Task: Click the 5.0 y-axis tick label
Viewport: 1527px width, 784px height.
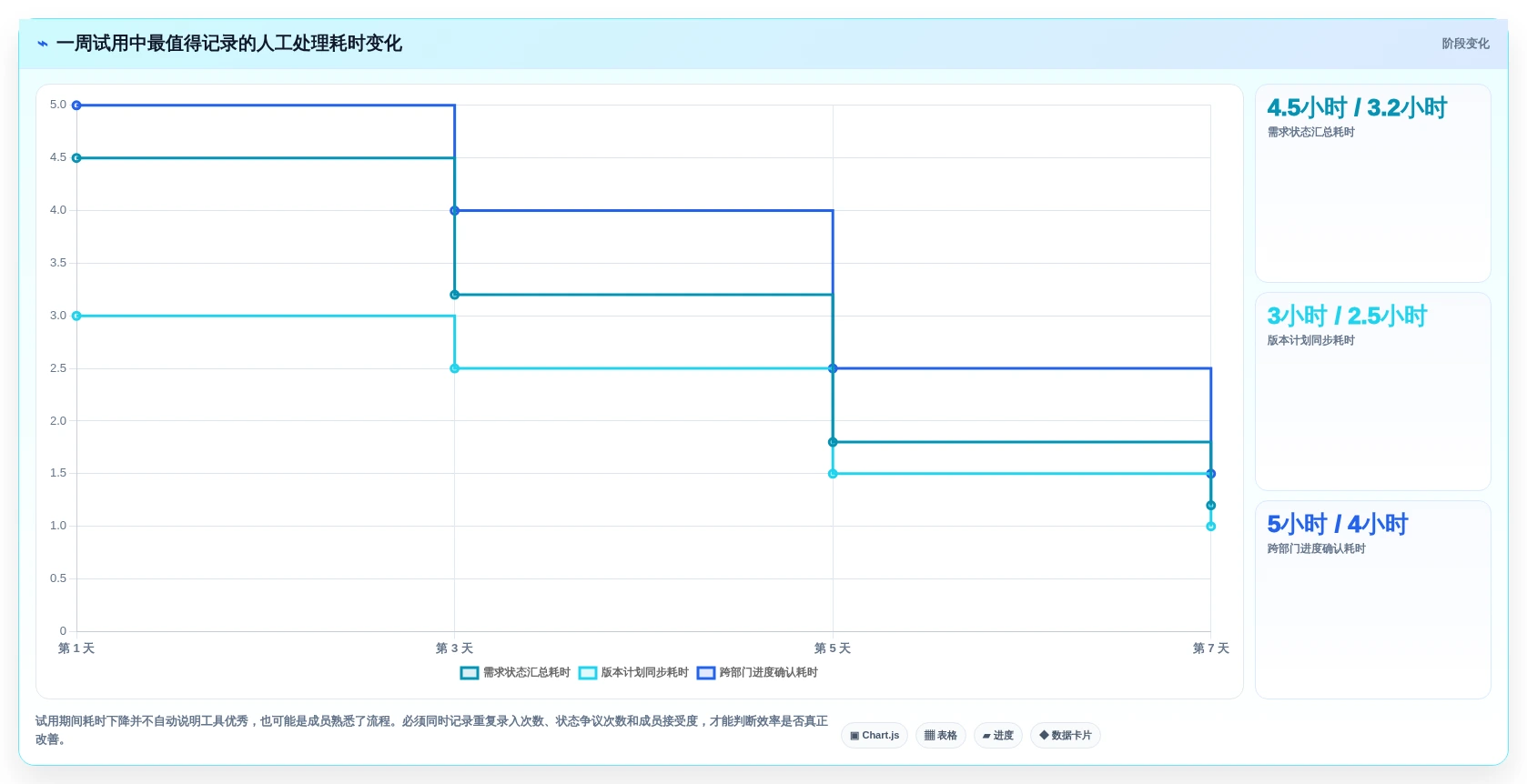Action: [x=58, y=105]
